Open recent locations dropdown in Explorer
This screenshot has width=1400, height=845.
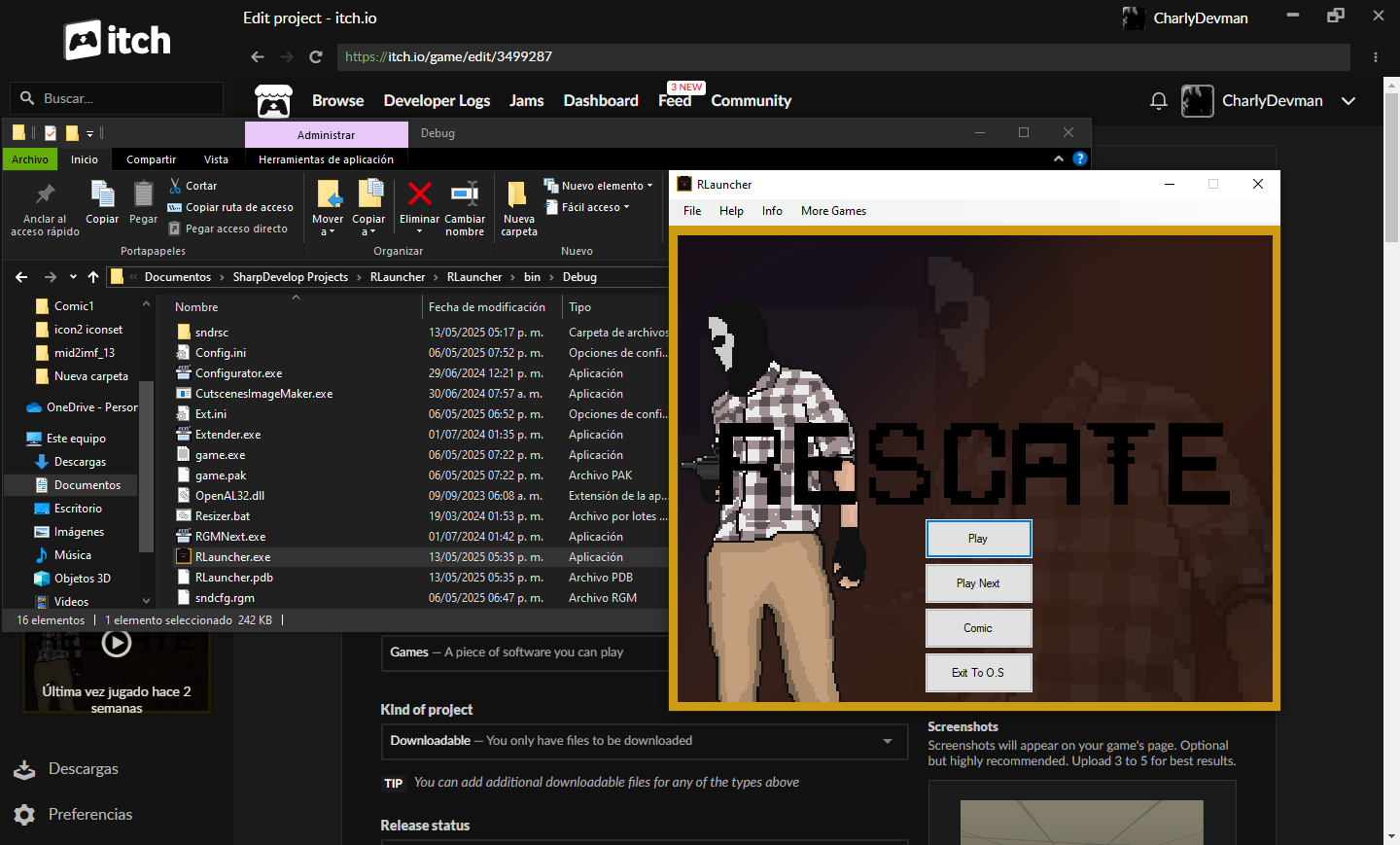(x=73, y=277)
